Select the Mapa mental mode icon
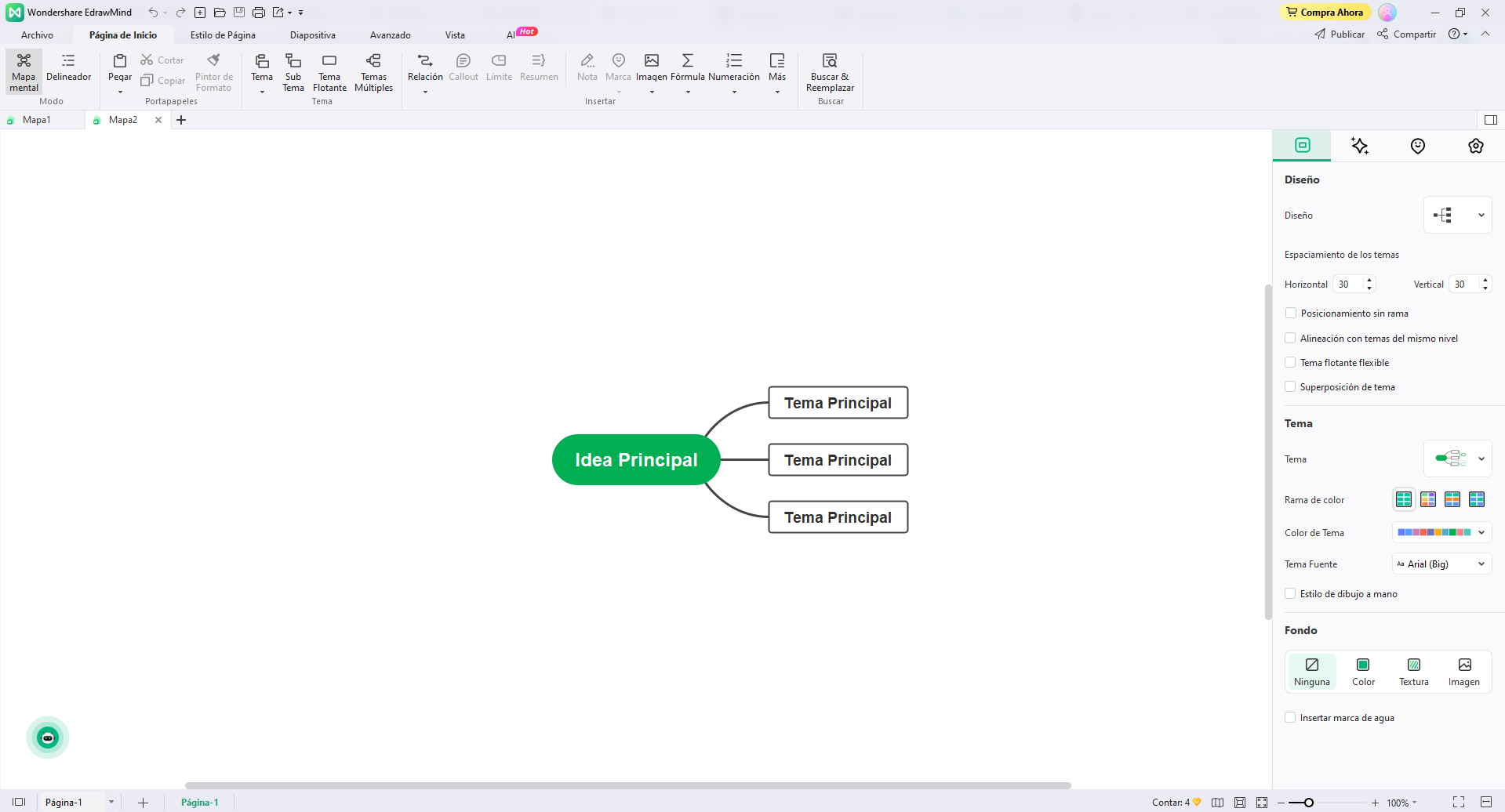1505x812 pixels. click(x=23, y=71)
